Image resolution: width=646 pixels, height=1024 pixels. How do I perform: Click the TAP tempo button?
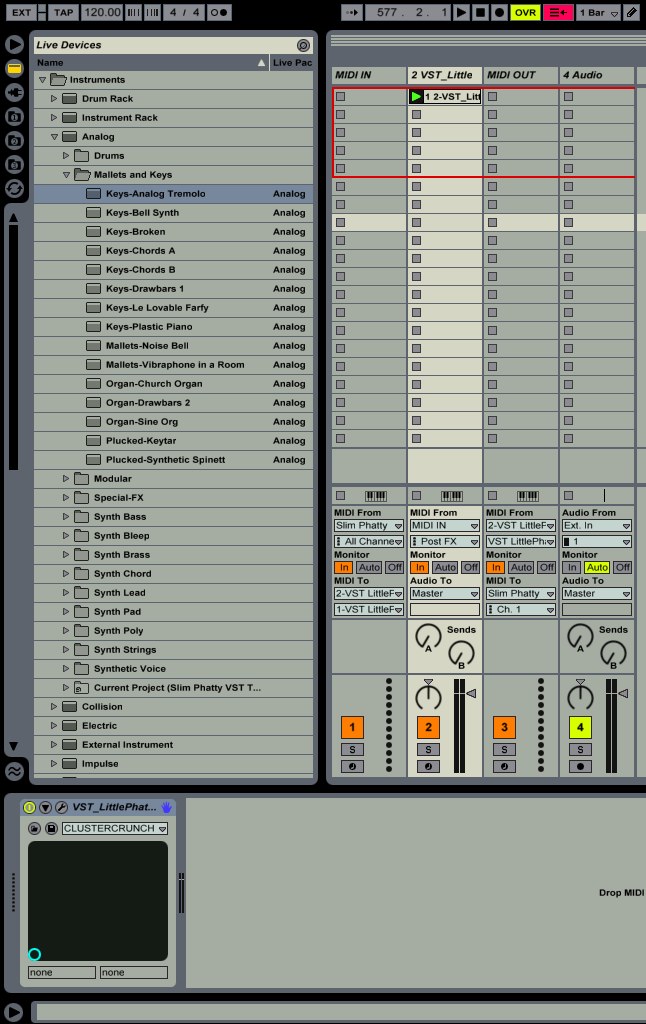coord(62,12)
